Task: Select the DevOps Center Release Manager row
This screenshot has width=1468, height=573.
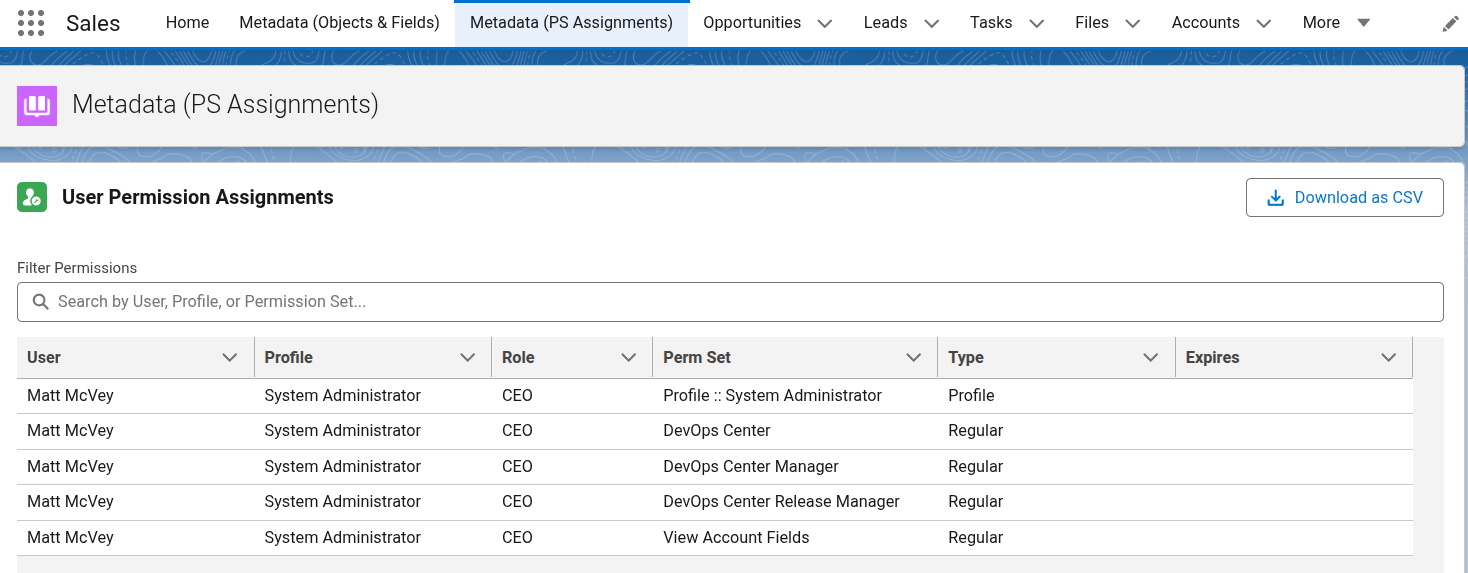Action: 781,502
